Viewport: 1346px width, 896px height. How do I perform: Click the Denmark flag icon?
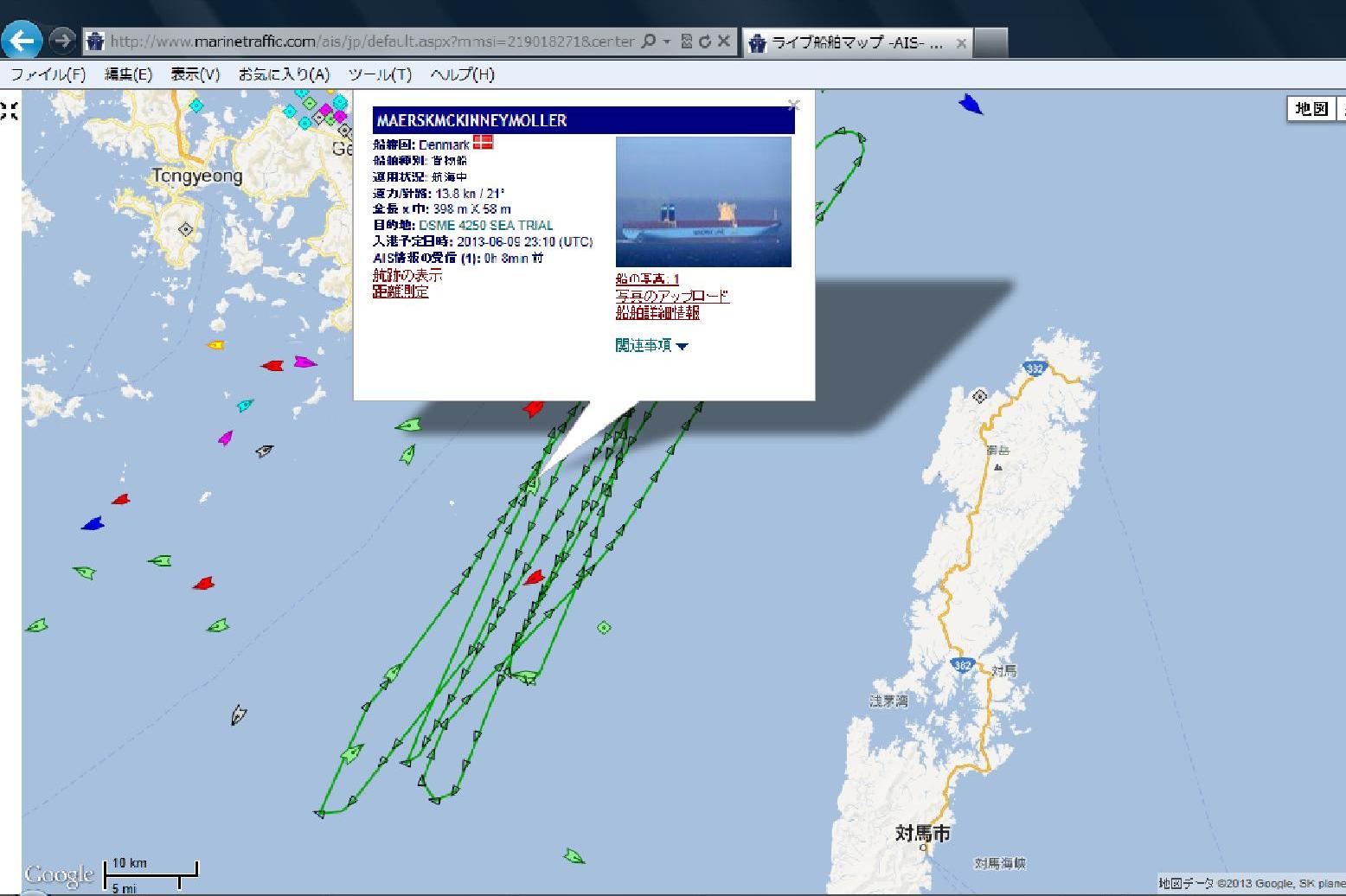(x=483, y=143)
